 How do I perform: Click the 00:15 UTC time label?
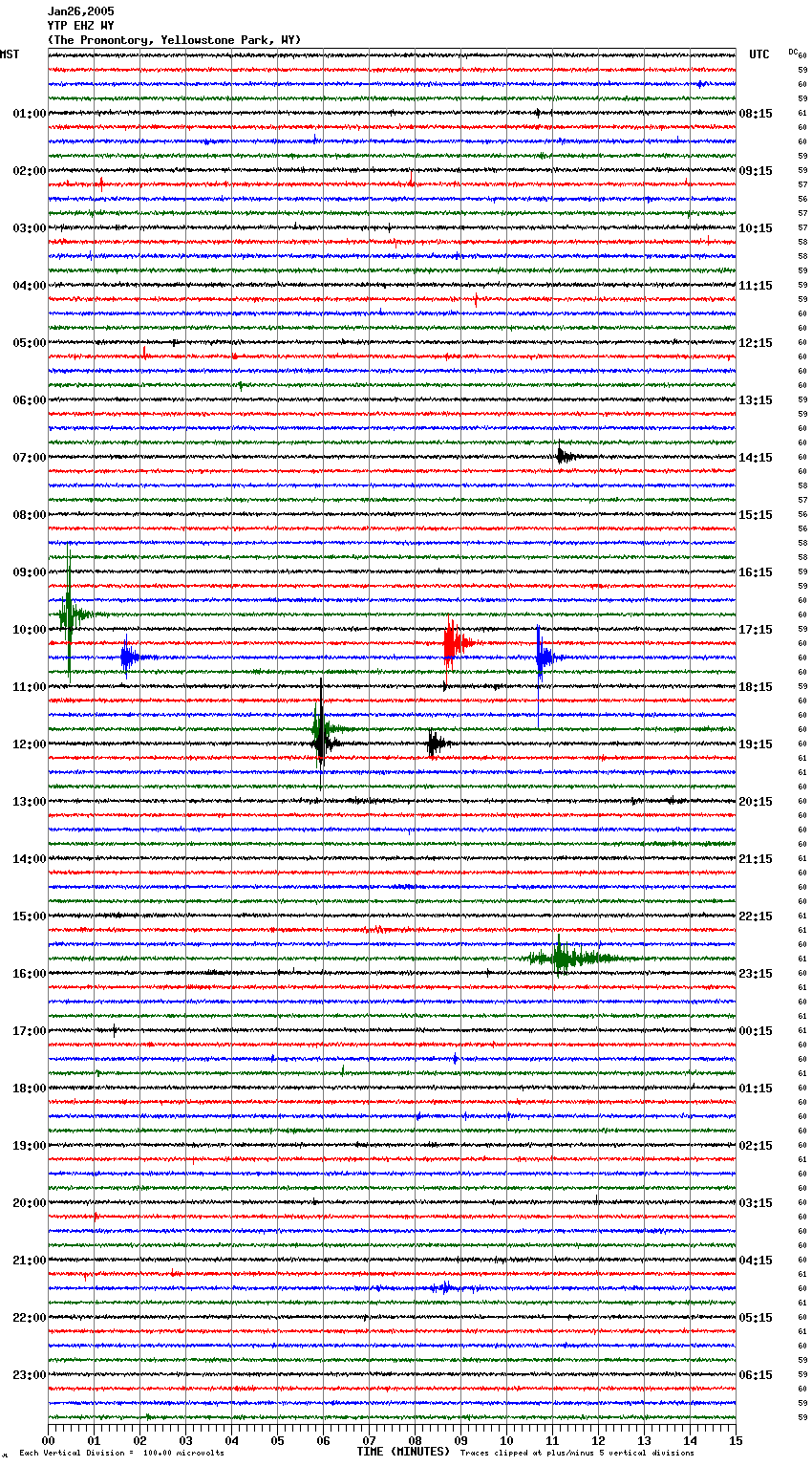point(756,1031)
